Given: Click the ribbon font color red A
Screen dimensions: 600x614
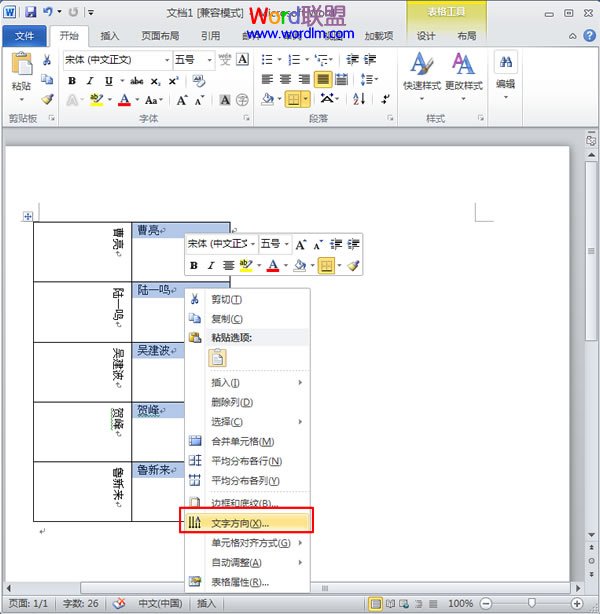Looking at the screenshot, I should point(125,100).
